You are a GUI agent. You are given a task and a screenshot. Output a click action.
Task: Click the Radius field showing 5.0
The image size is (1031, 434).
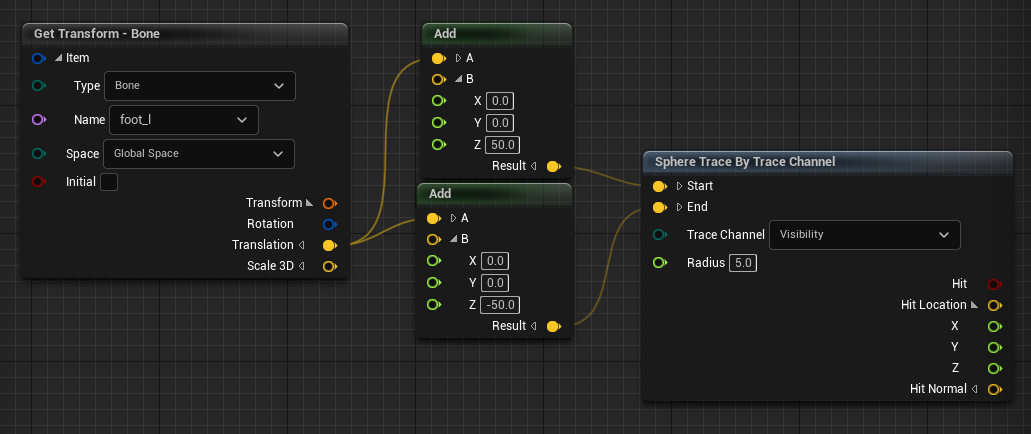pyautogui.click(x=743, y=264)
